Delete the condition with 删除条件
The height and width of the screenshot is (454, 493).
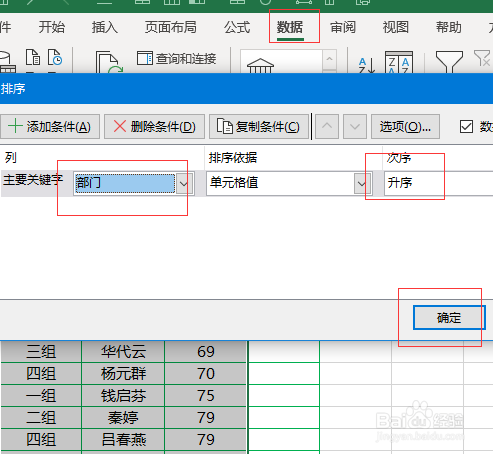pyautogui.click(x=154, y=127)
